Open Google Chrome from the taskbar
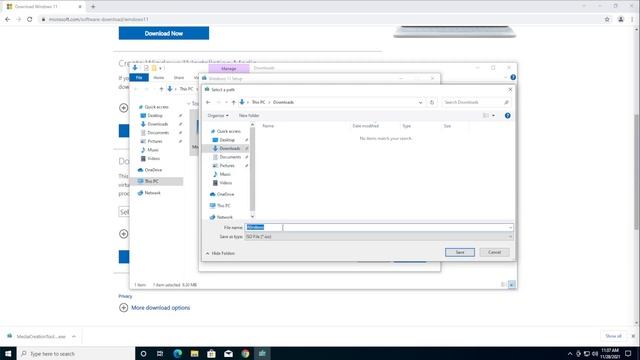 click(245, 353)
